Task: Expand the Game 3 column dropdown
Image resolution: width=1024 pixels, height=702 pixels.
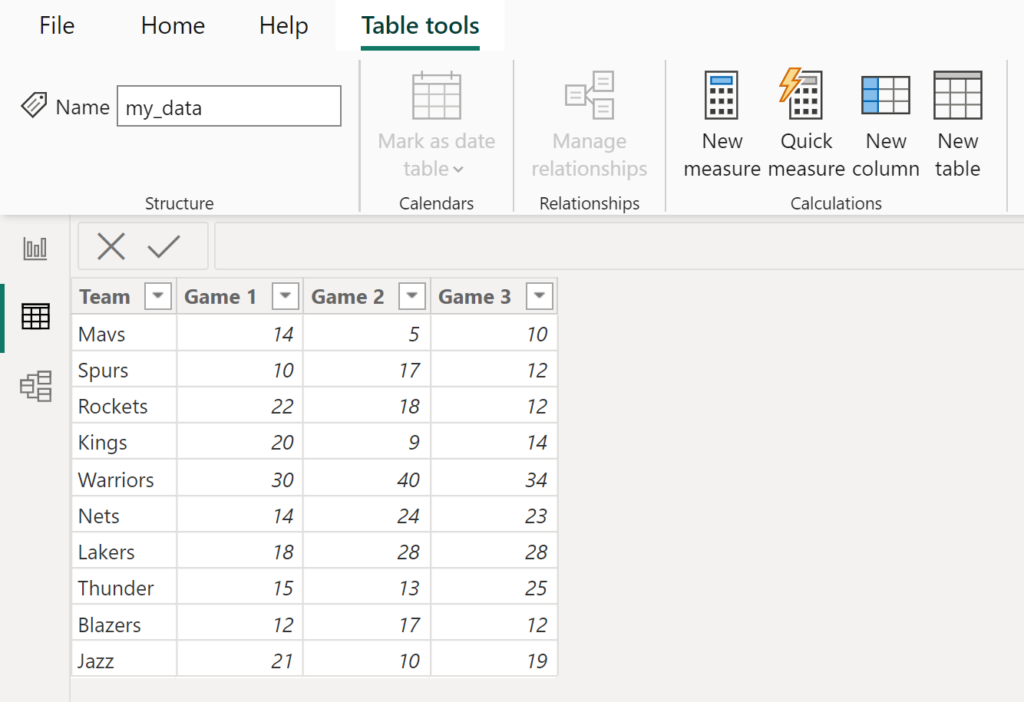Action: point(539,297)
